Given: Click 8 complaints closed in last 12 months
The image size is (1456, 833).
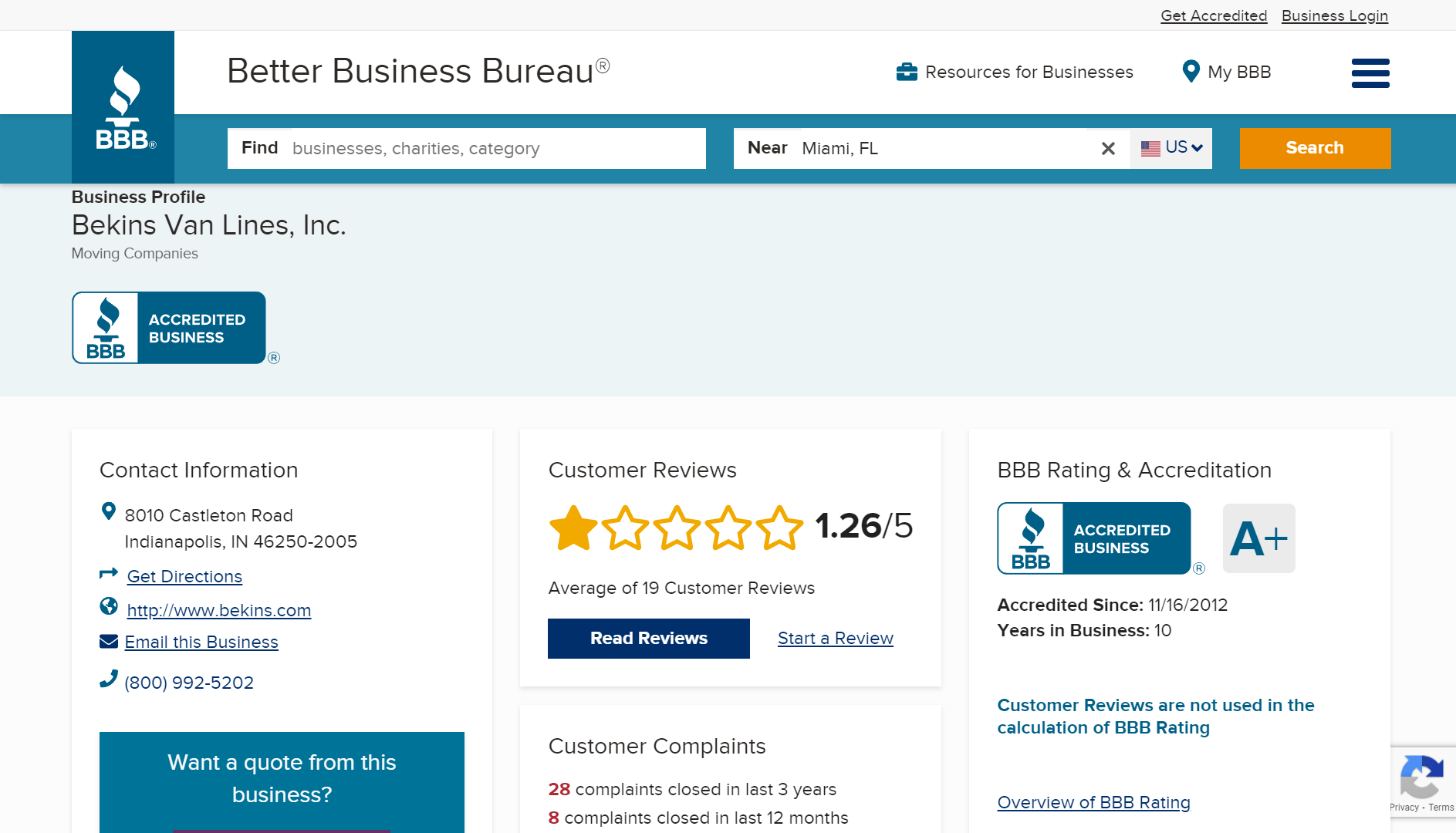Looking at the screenshot, I should (x=698, y=818).
